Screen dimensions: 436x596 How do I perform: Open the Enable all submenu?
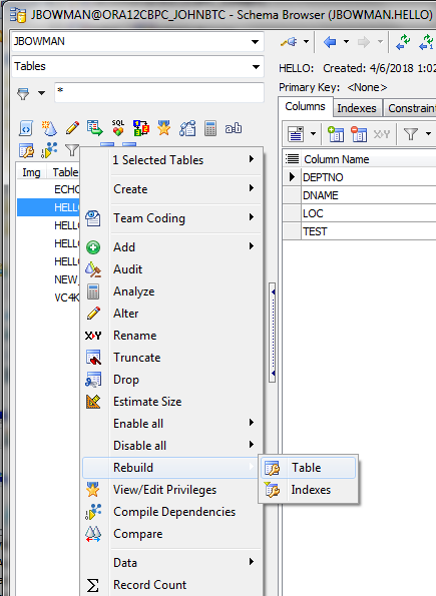click(172, 423)
